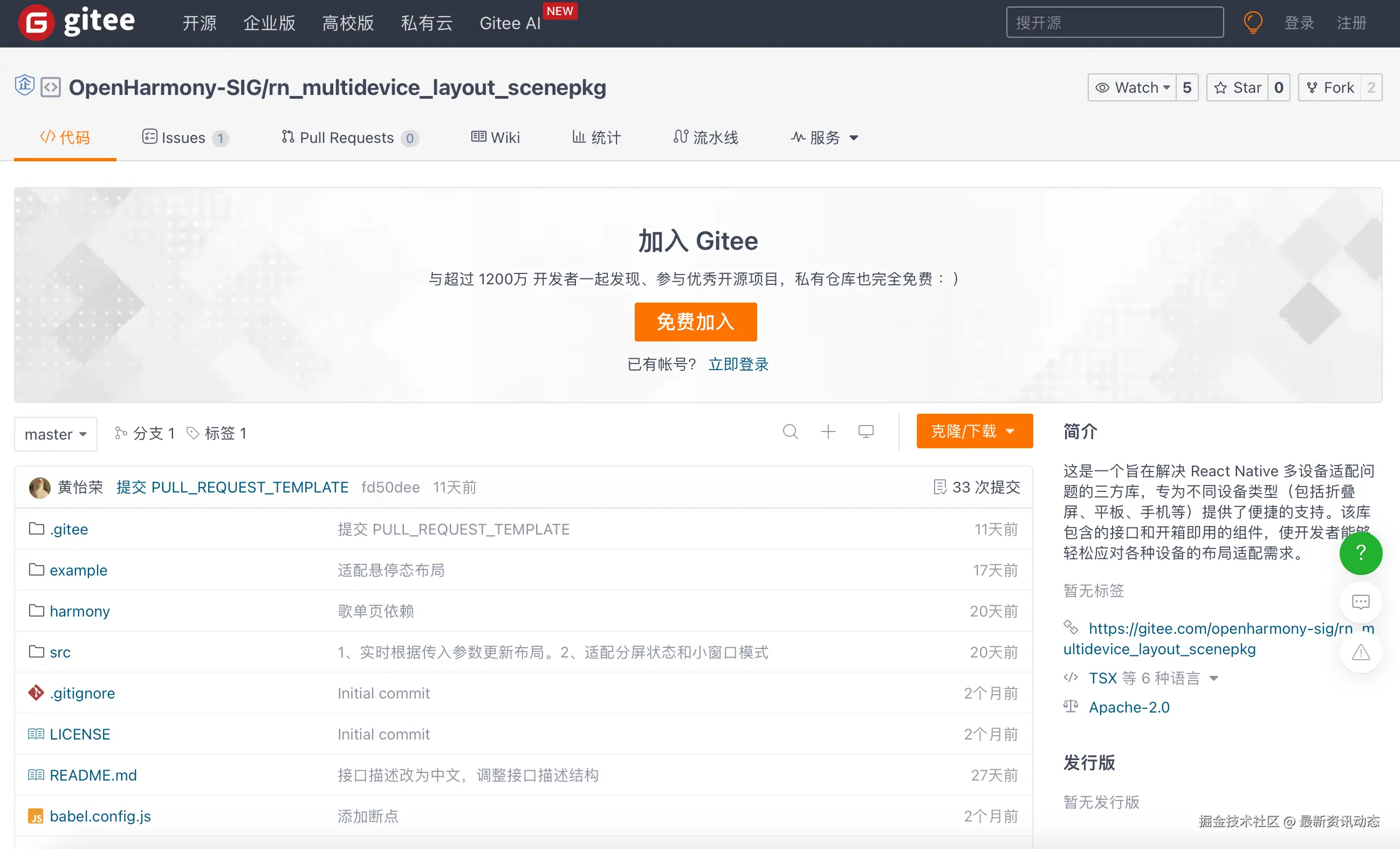Click the report warning icon on right edge

click(x=1361, y=652)
